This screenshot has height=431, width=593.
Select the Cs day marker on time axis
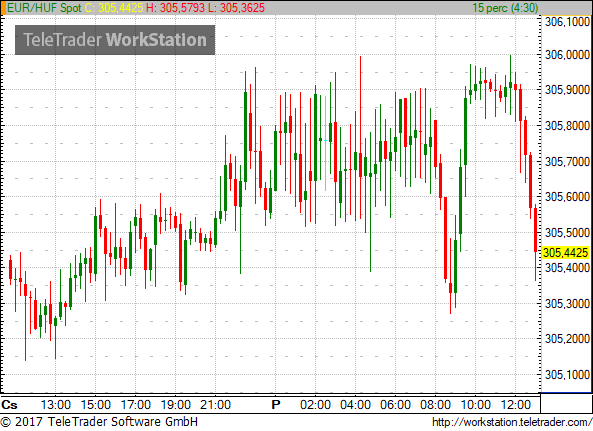9,405
